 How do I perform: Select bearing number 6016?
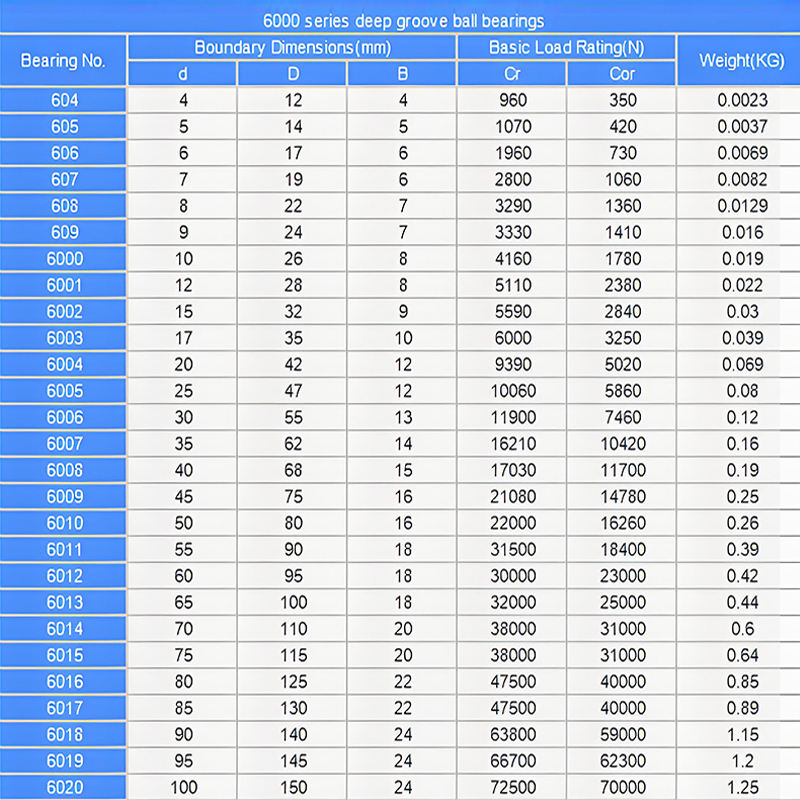(64, 682)
